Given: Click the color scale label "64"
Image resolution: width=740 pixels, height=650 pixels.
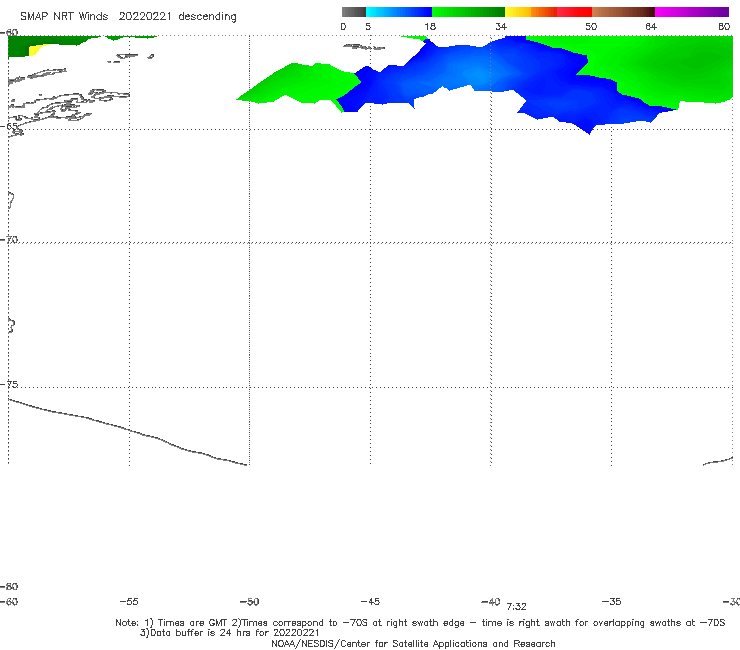Looking at the screenshot, I should click(651, 27).
